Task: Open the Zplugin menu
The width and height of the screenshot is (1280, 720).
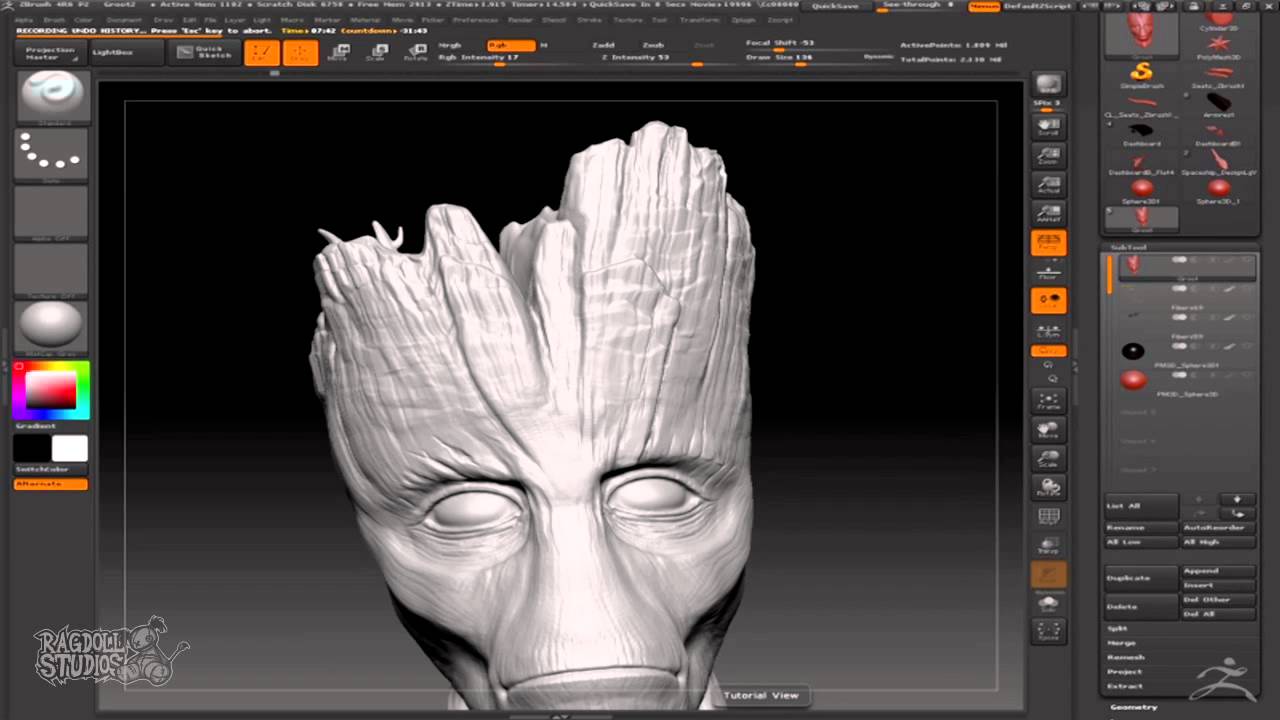Action: pos(743,20)
